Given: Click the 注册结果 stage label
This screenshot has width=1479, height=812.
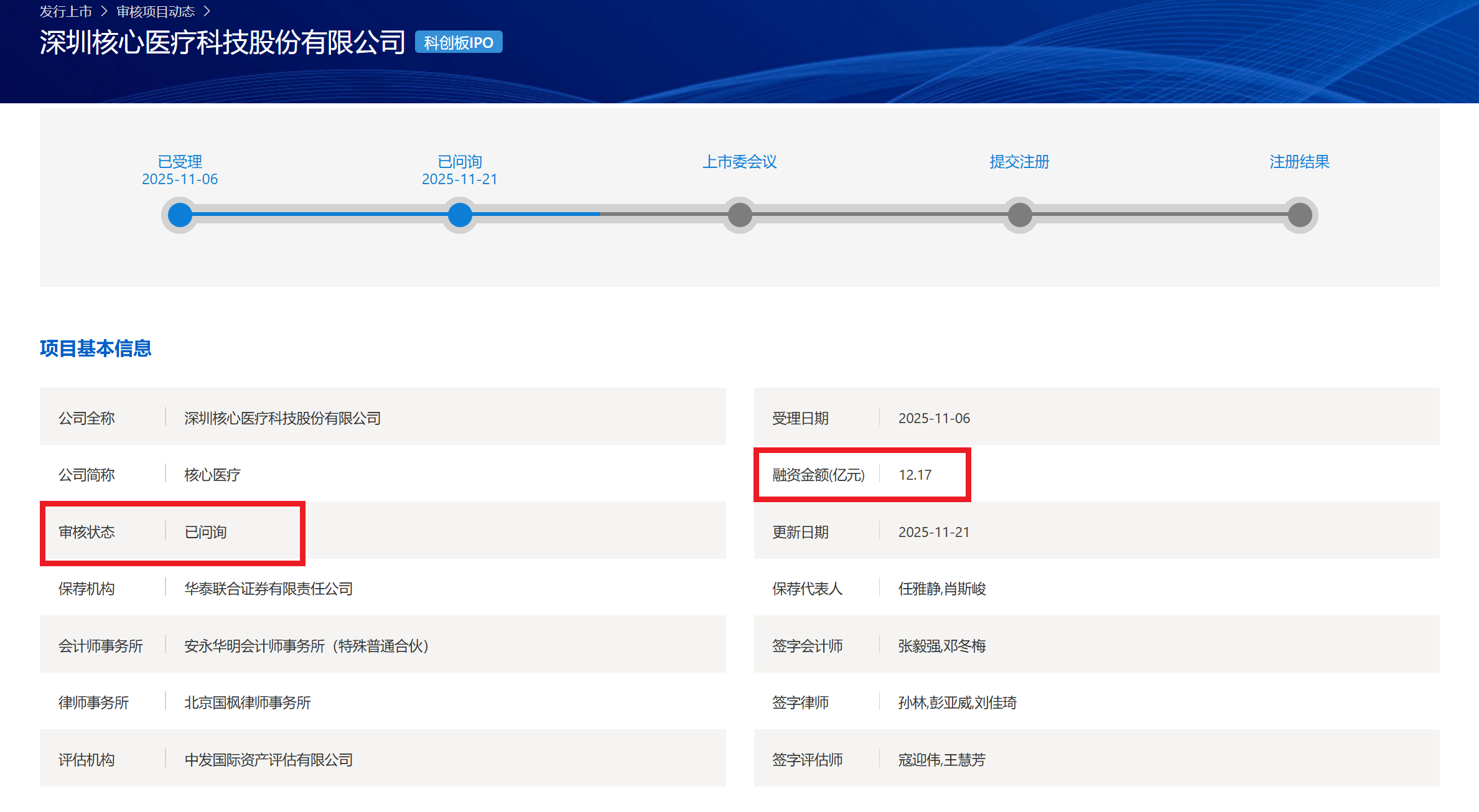Looking at the screenshot, I should 1300,162.
